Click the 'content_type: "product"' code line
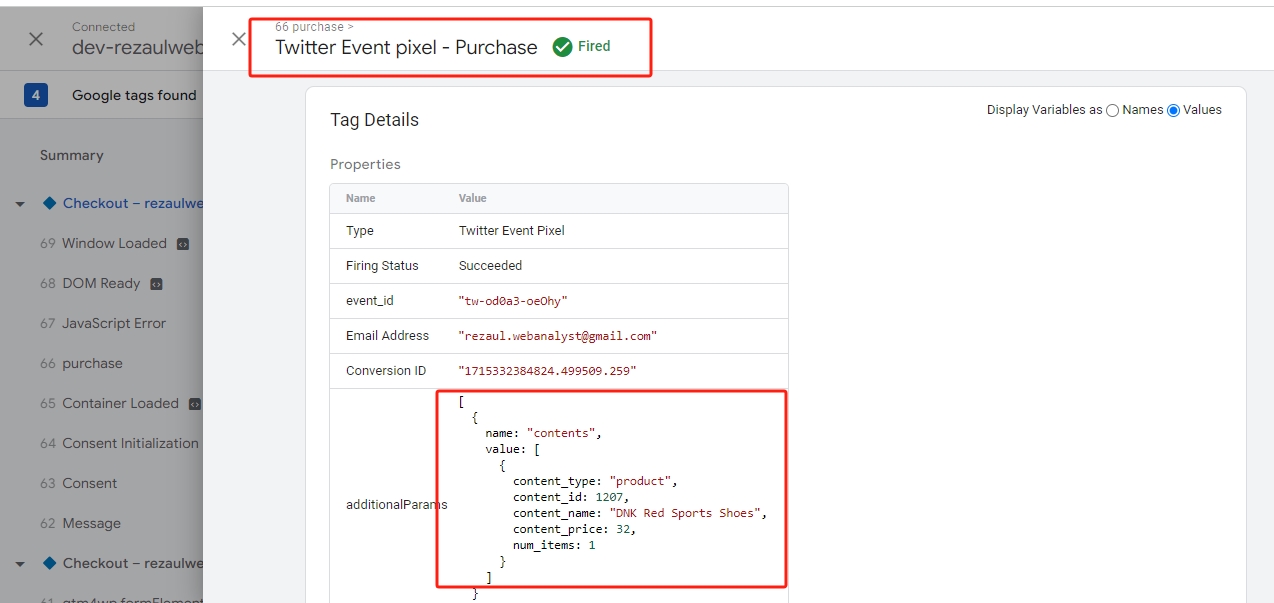The height and width of the screenshot is (603, 1274). click(x=595, y=481)
